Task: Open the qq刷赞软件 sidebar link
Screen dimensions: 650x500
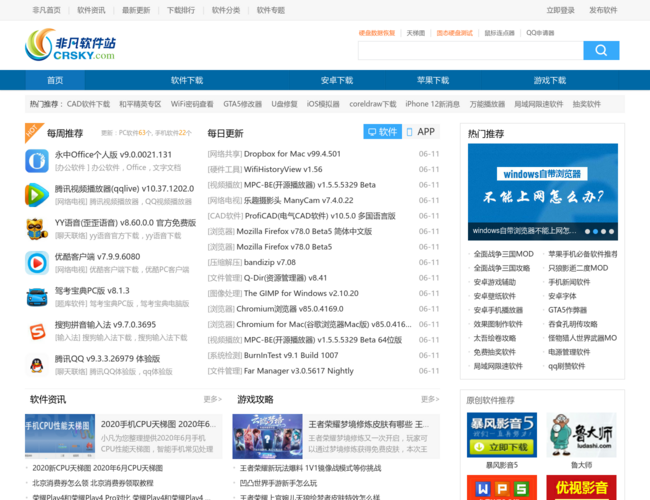Action: [566, 366]
